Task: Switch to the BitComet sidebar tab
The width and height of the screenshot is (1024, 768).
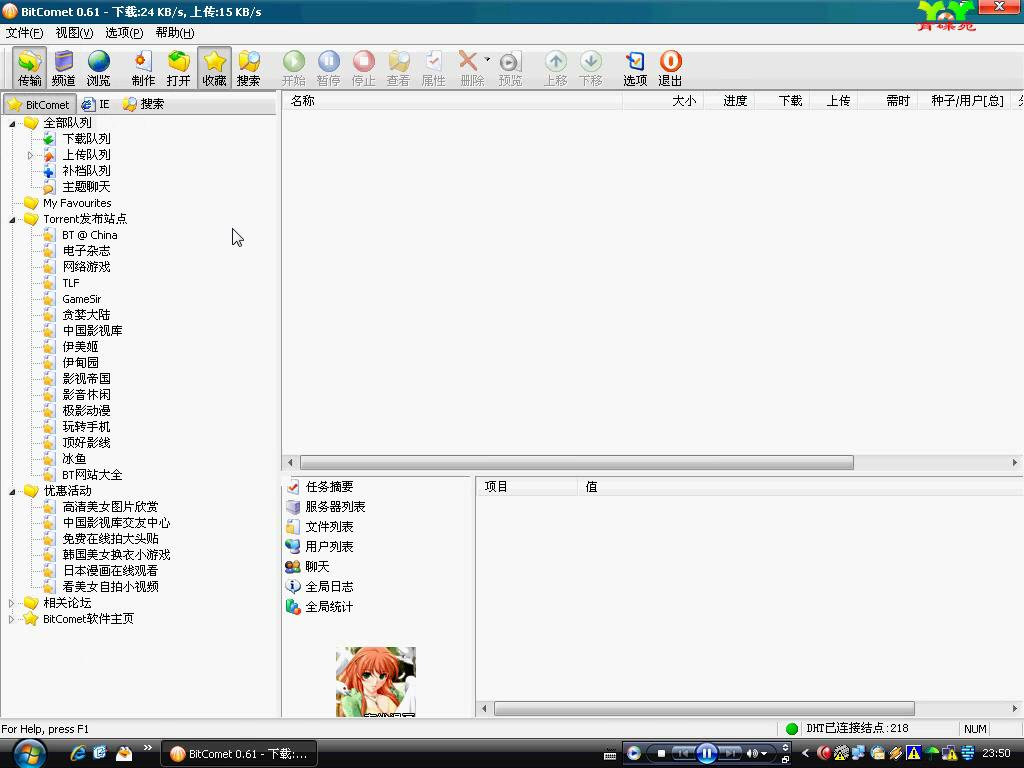Action: coord(39,104)
